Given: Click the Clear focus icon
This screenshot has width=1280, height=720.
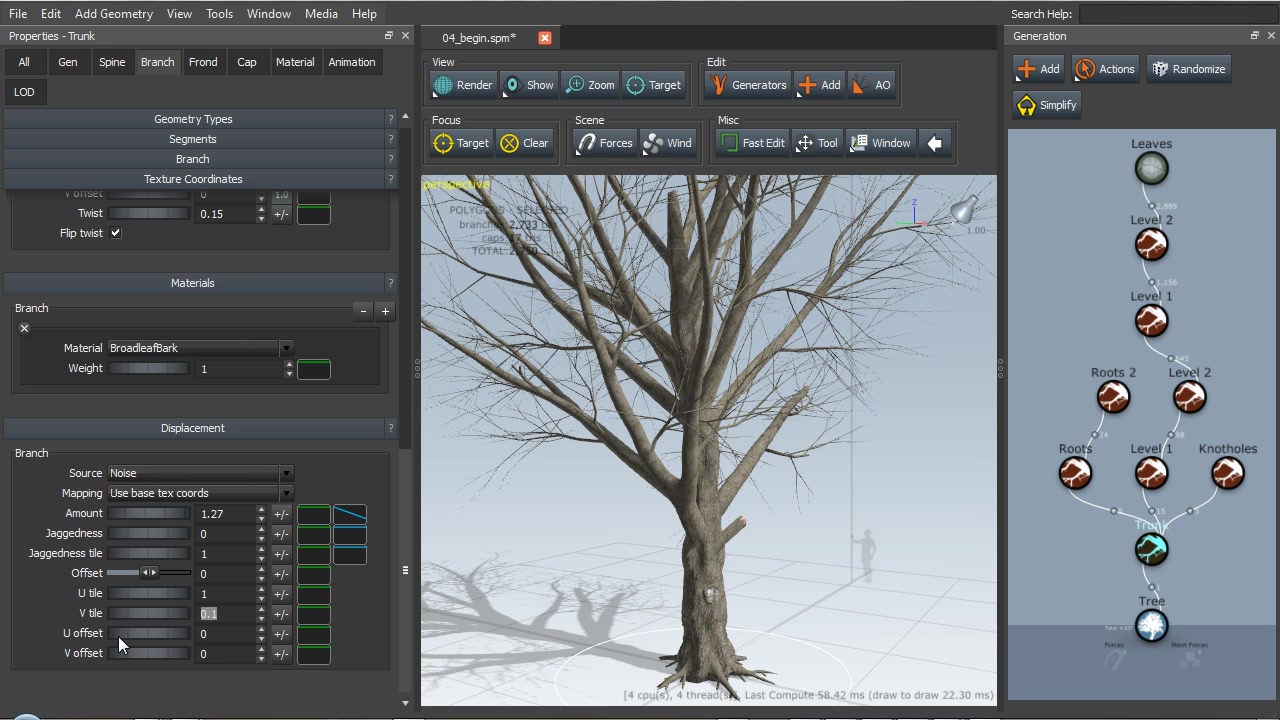Looking at the screenshot, I should point(524,143).
